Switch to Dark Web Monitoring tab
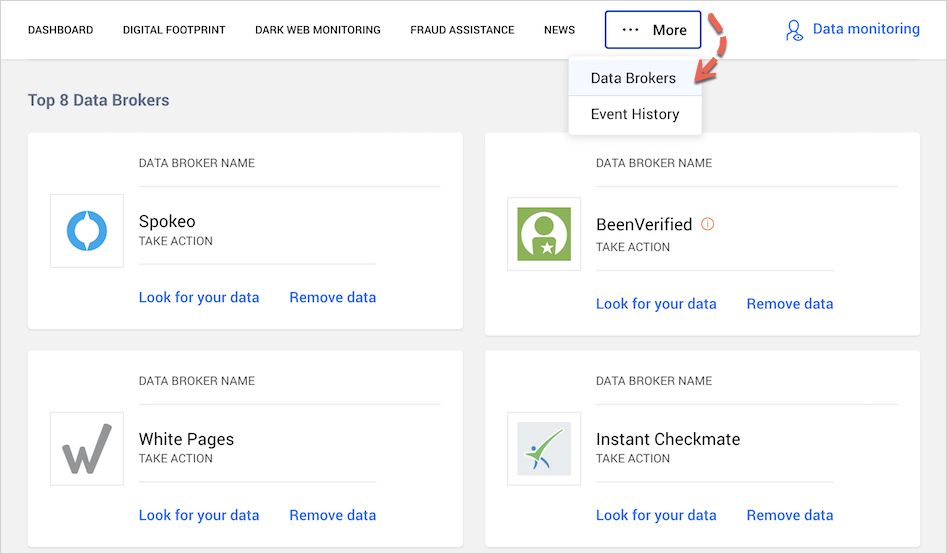This screenshot has height=554, width=947. click(x=318, y=30)
